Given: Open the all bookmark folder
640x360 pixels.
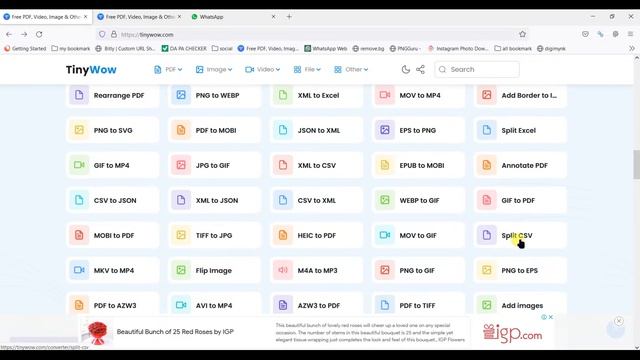Looking at the screenshot, I should point(513,48).
